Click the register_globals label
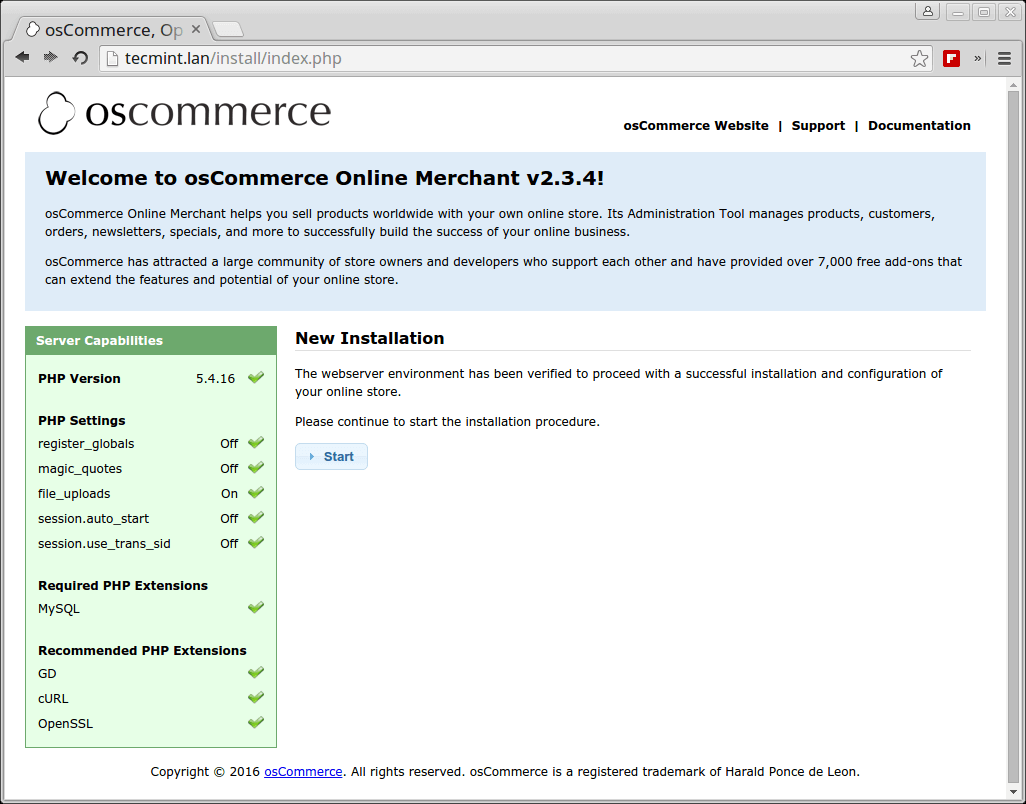Screen dimensions: 1026x804 (86, 444)
